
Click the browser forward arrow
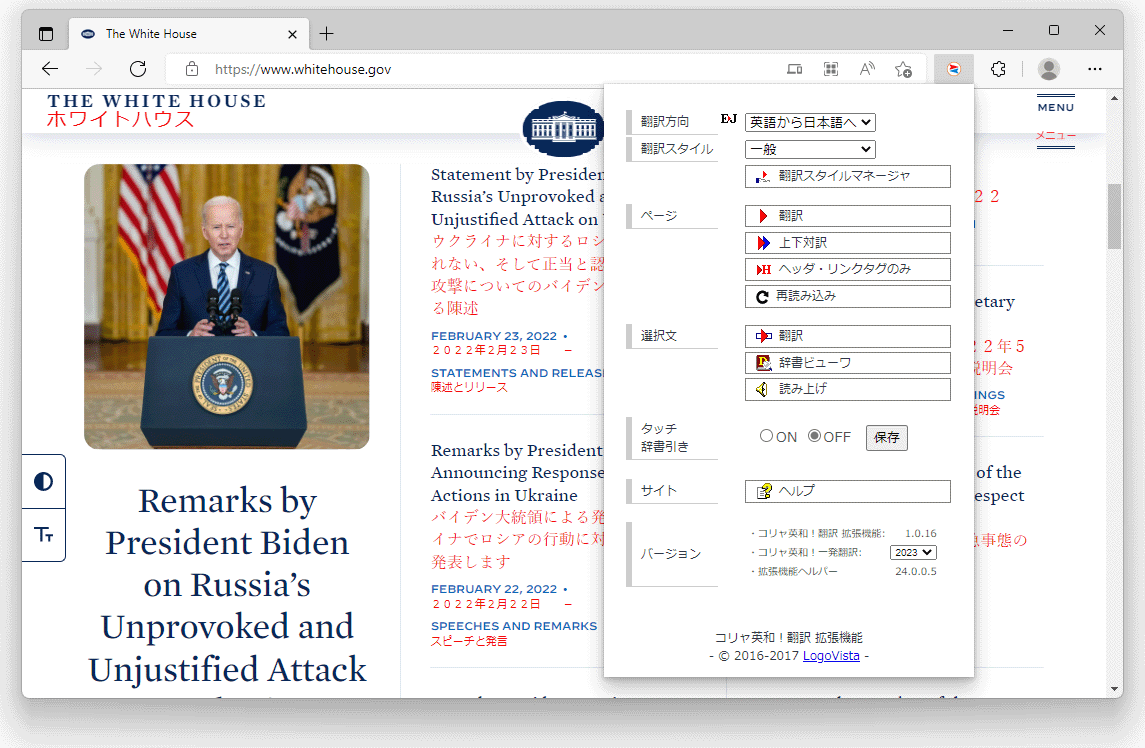pos(94,69)
